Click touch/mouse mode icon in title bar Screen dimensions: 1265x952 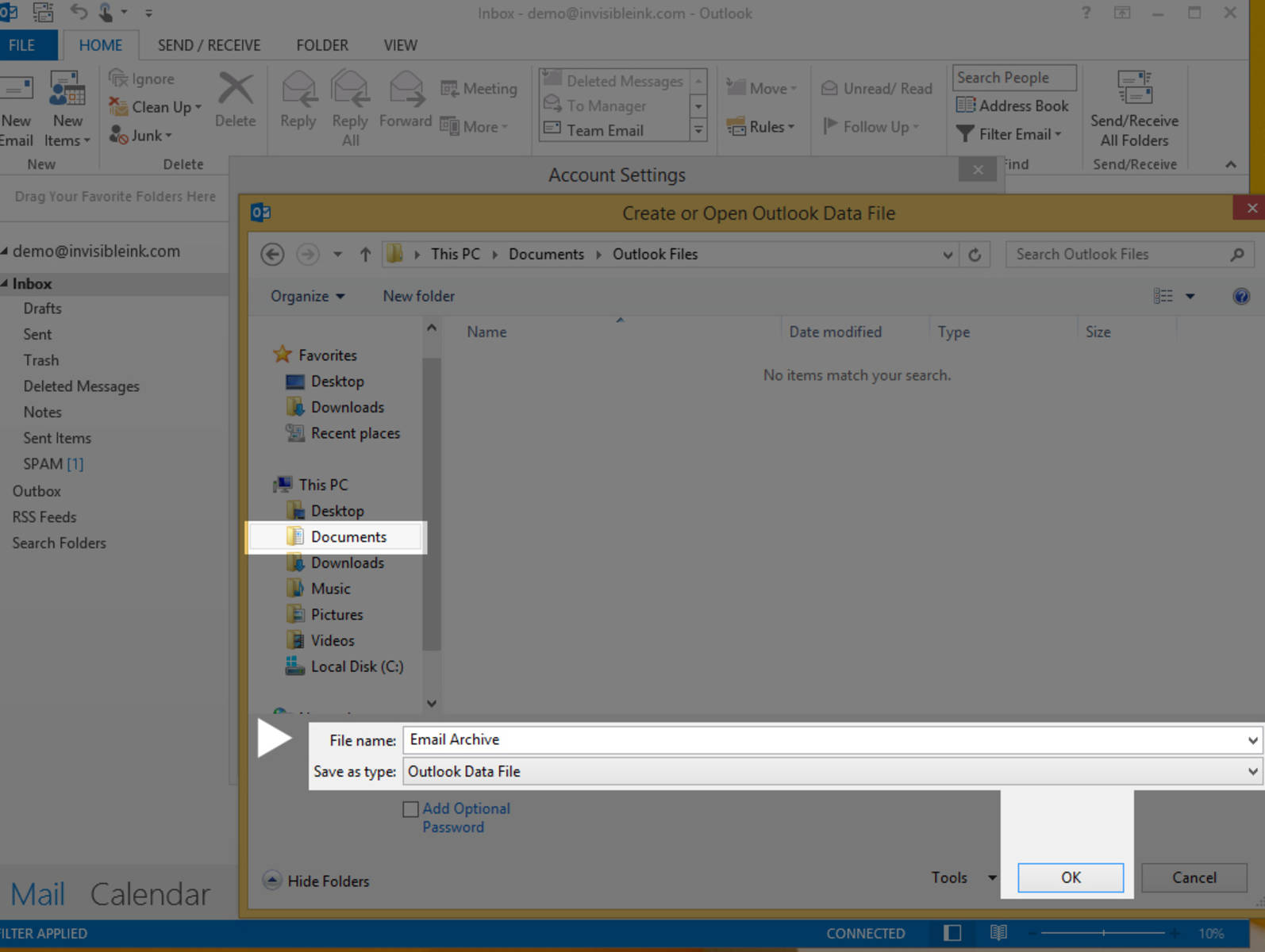[106, 12]
